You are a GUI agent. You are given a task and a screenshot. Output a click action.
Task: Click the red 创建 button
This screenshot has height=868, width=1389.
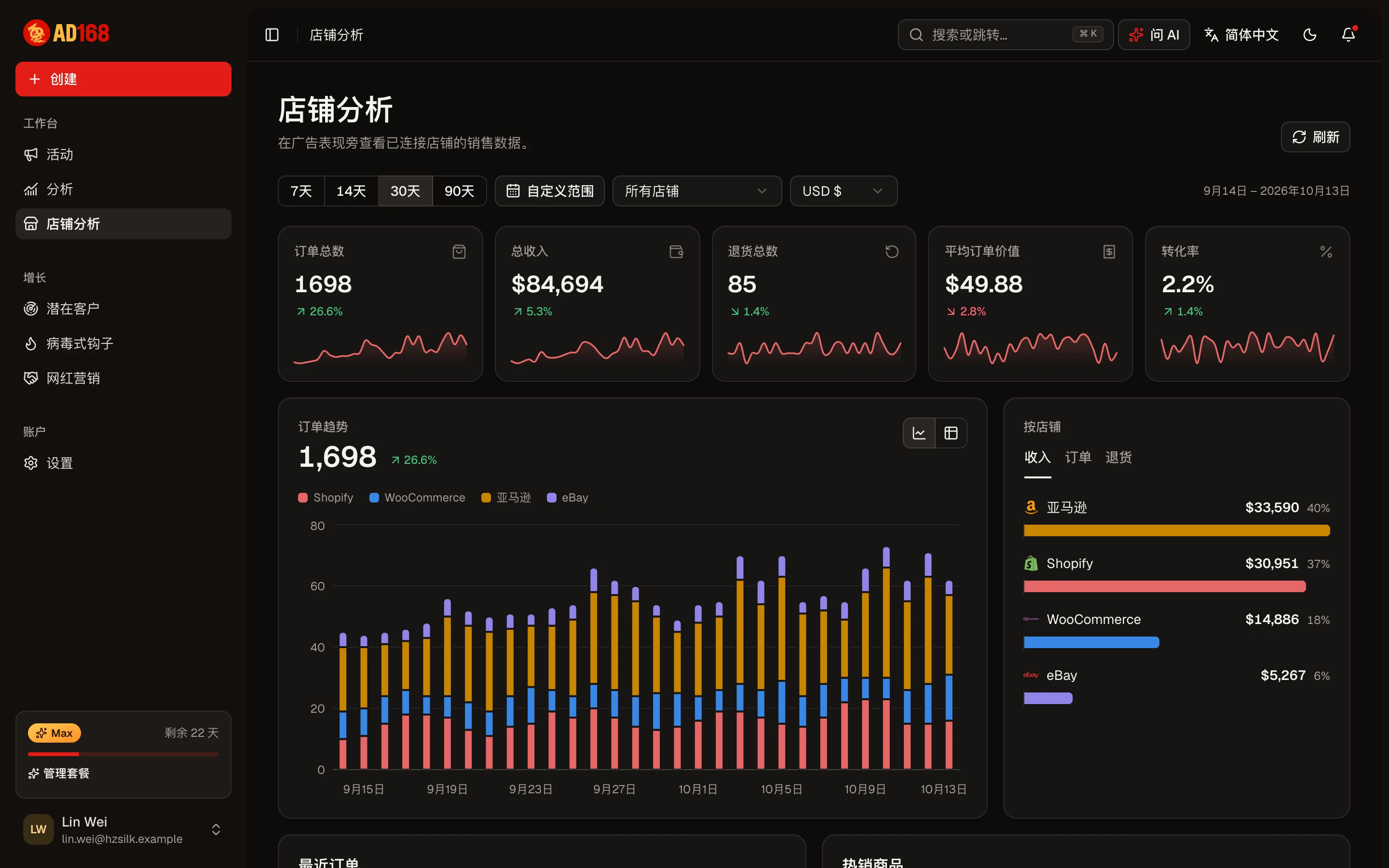click(123, 79)
